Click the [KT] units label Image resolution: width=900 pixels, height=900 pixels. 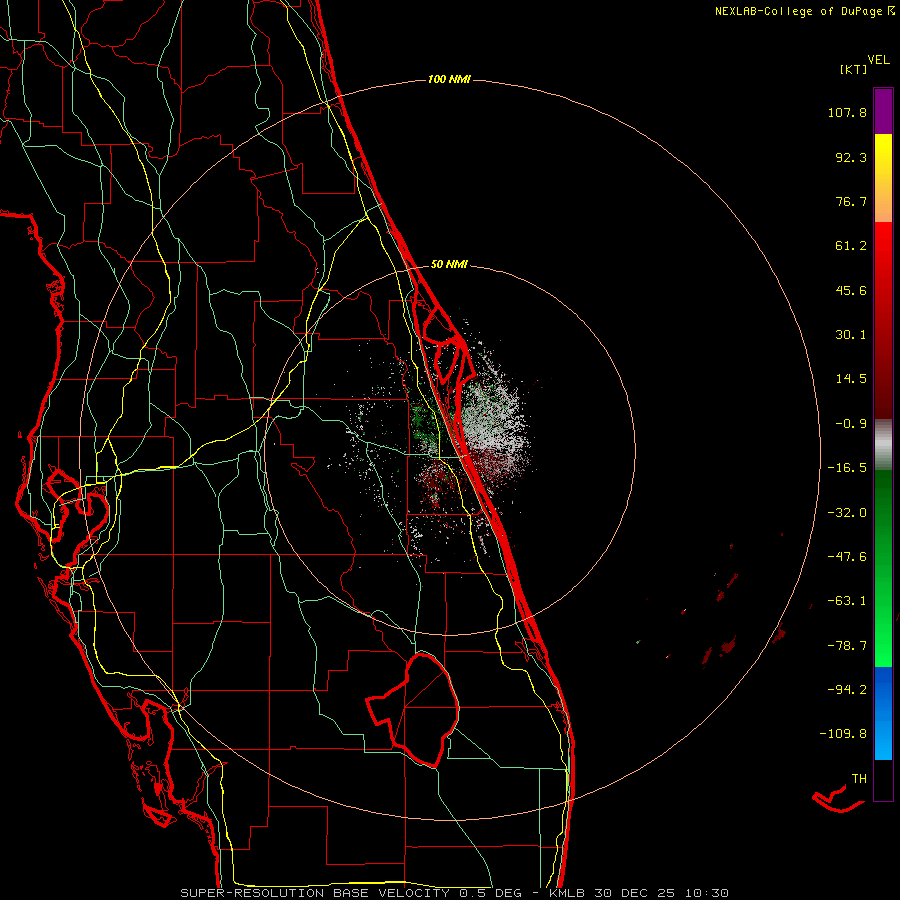[854, 69]
